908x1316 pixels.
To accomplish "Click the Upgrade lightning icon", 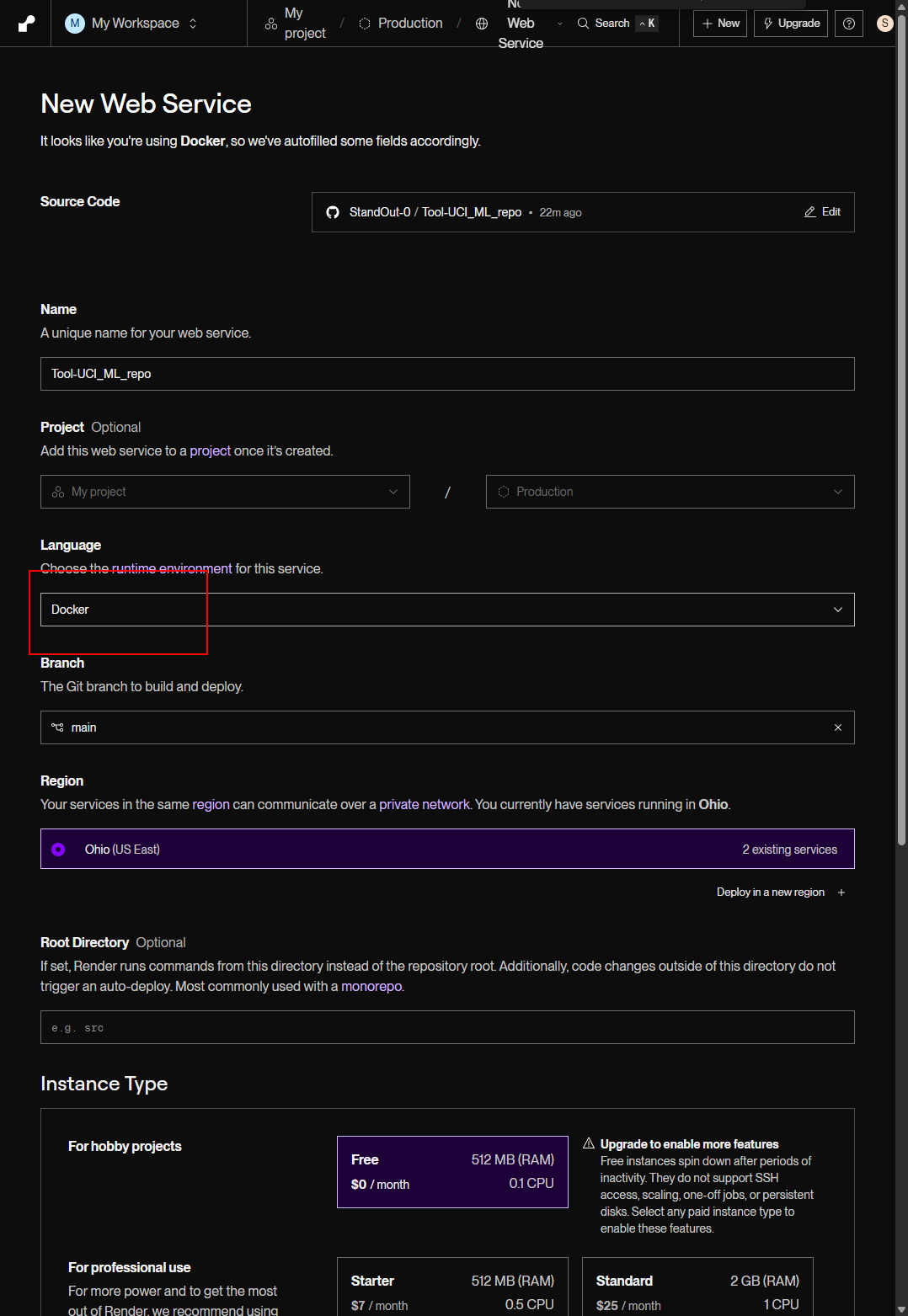I will [767, 24].
